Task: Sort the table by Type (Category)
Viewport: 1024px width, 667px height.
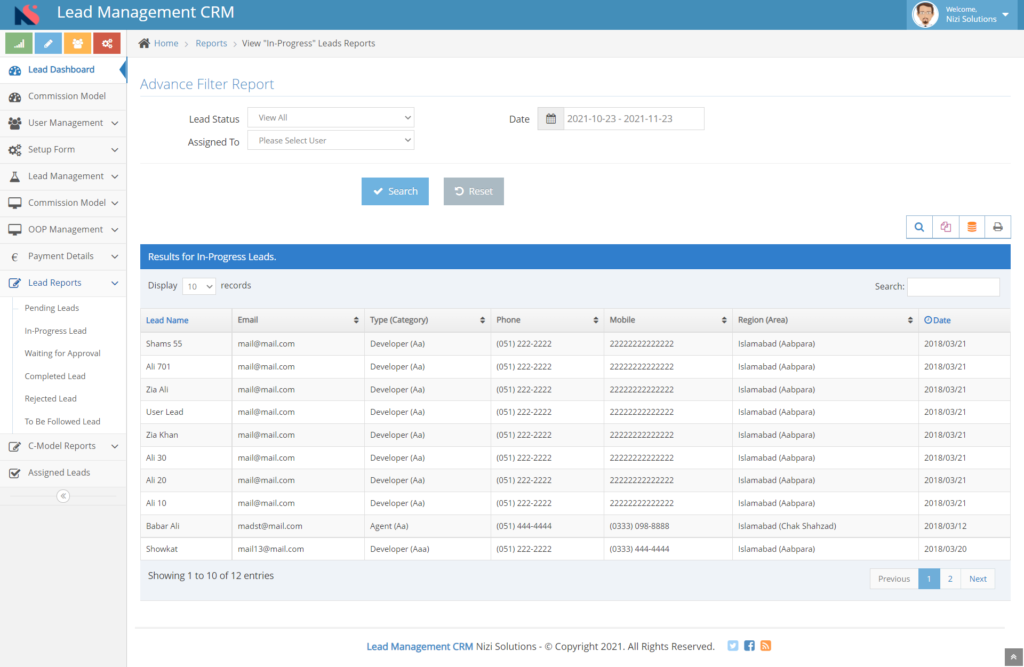Action: tap(428, 320)
